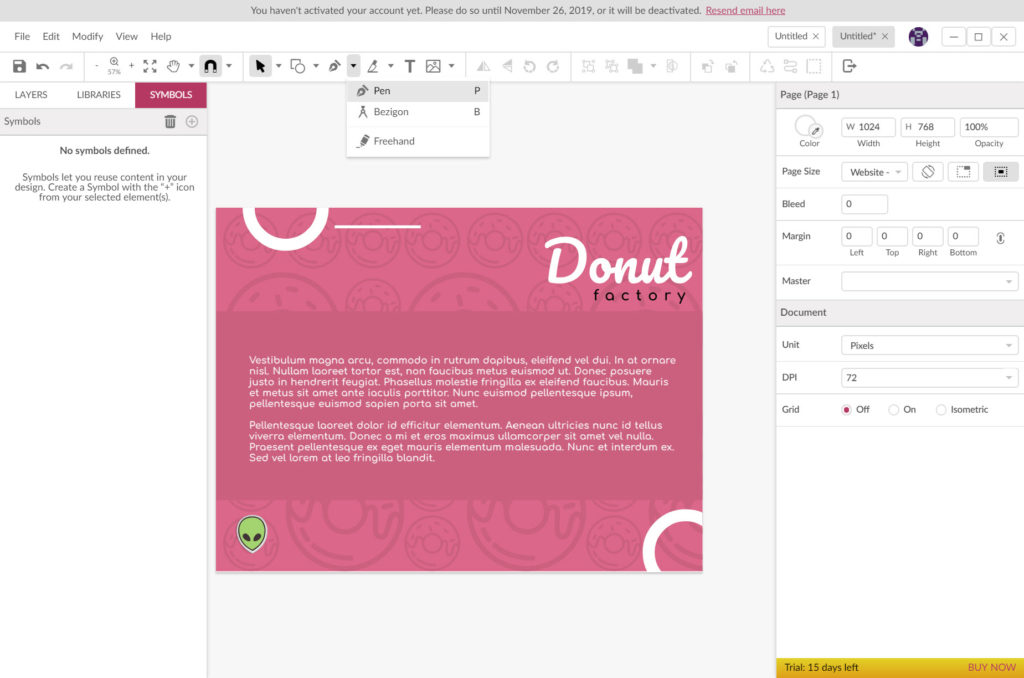The image size is (1024, 678).
Task: Click the BUY NOW button
Action: 991,667
